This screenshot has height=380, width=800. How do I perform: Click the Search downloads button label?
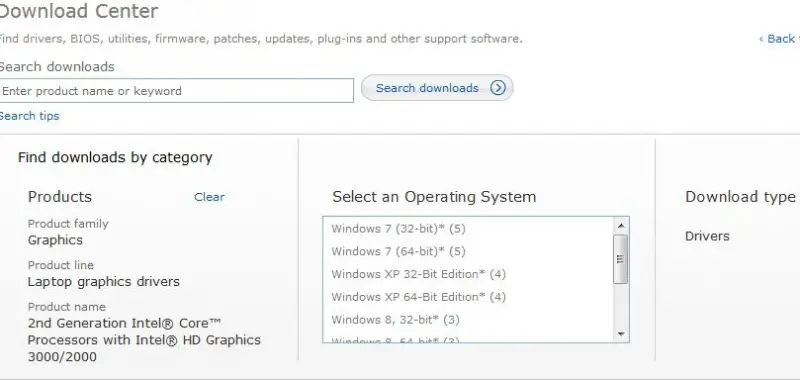click(427, 88)
